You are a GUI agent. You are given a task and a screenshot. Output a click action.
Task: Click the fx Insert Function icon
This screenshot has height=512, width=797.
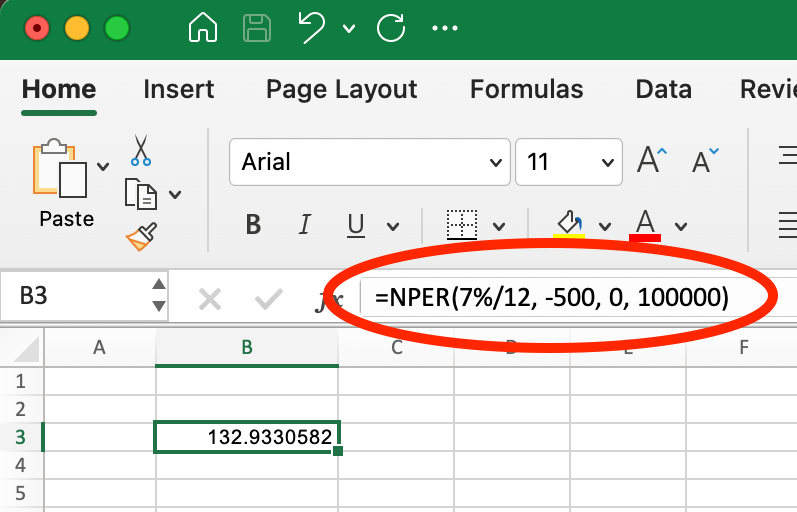tap(328, 301)
